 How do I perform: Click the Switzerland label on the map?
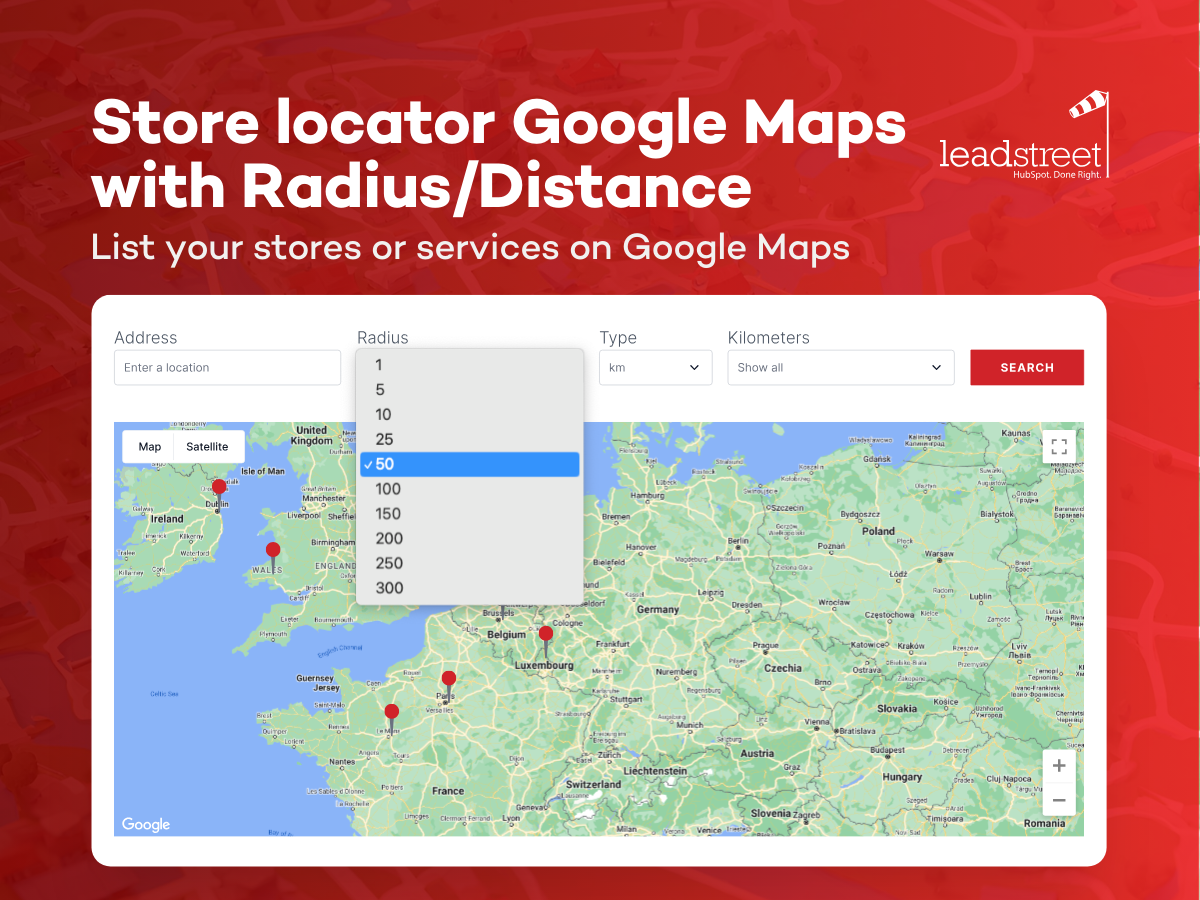[593, 785]
